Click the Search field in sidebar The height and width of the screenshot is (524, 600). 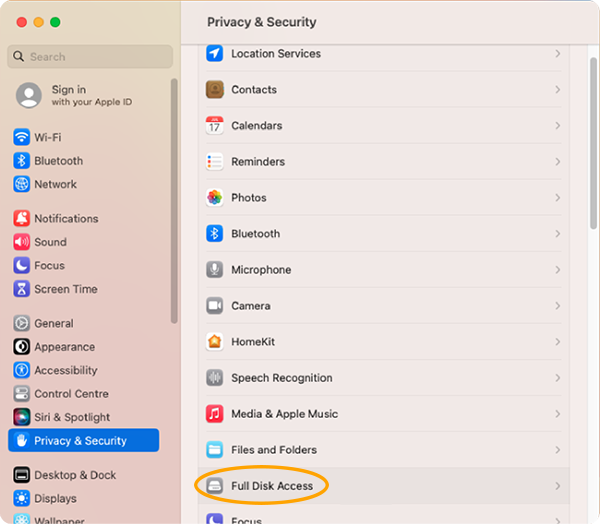pyautogui.click(x=90, y=57)
